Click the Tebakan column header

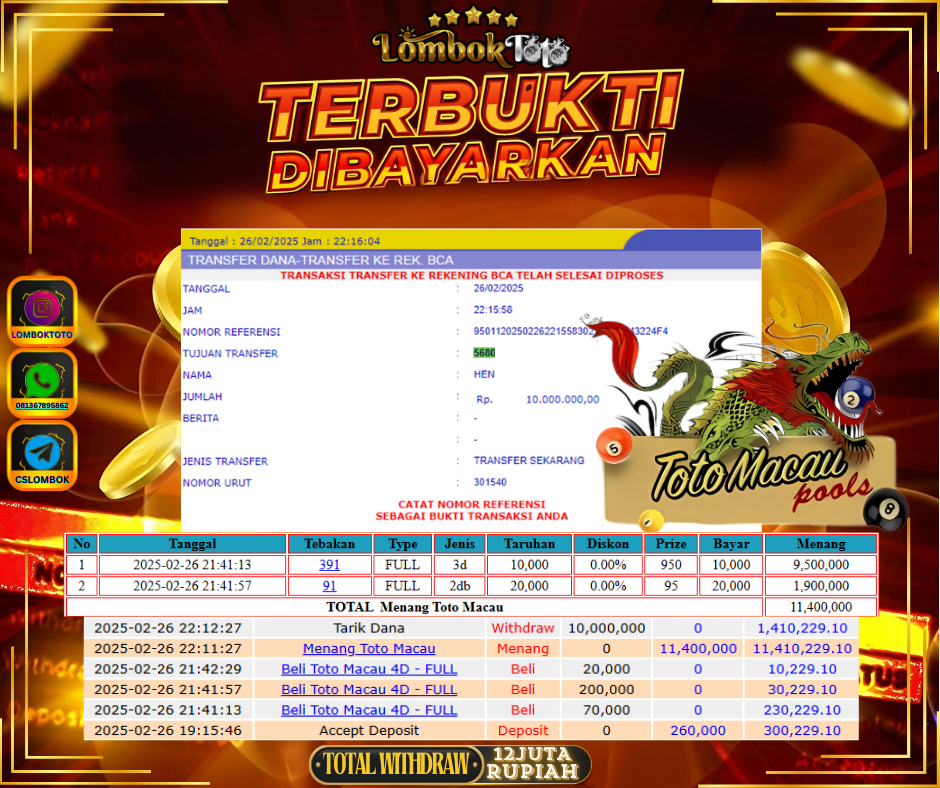(329, 544)
